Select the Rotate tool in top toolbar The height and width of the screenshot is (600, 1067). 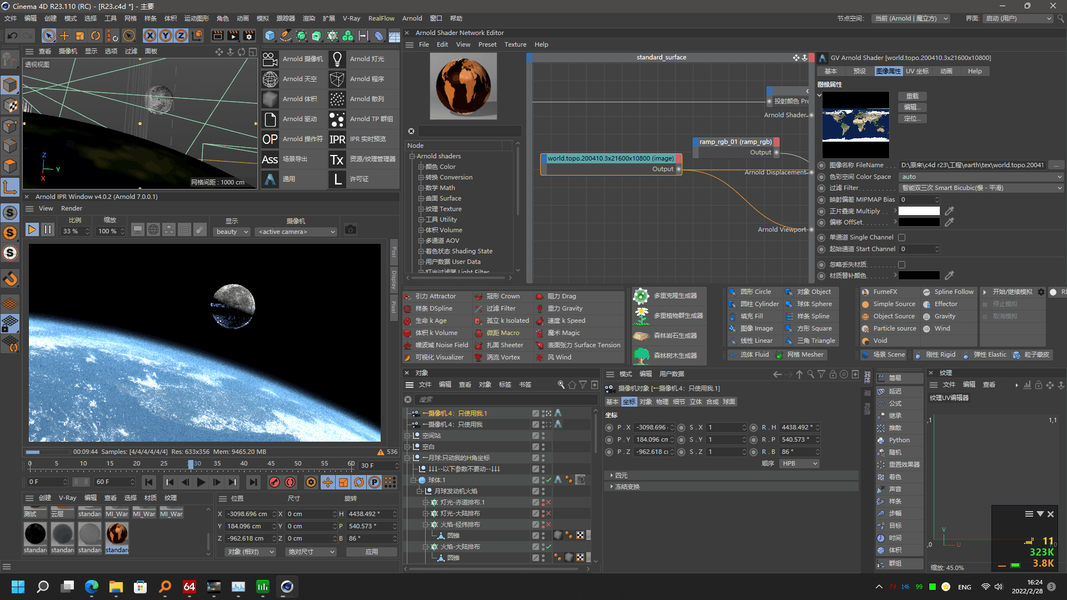click(x=95, y=35)
